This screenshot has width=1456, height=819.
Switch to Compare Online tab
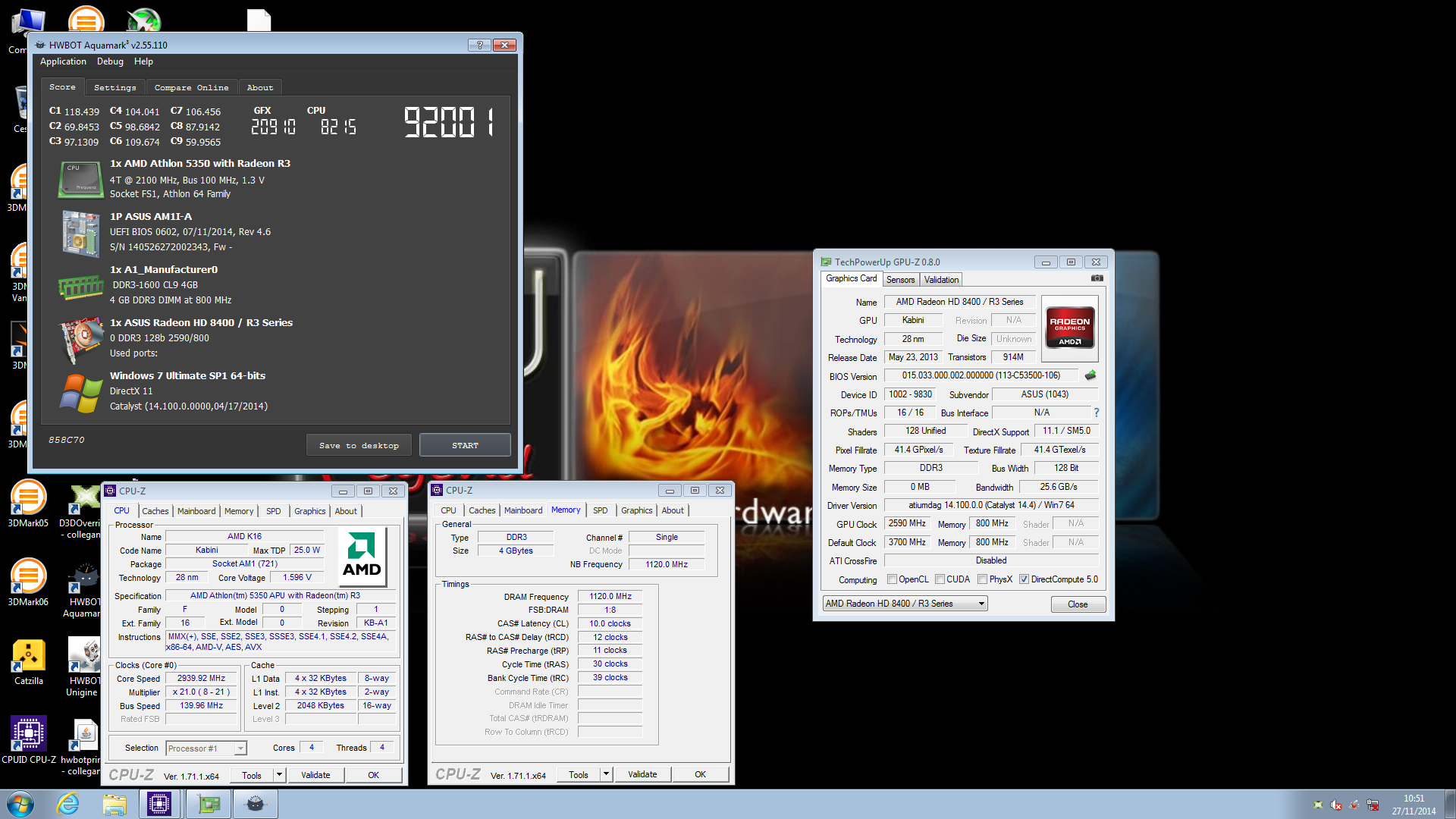click(x=191, y=88)
